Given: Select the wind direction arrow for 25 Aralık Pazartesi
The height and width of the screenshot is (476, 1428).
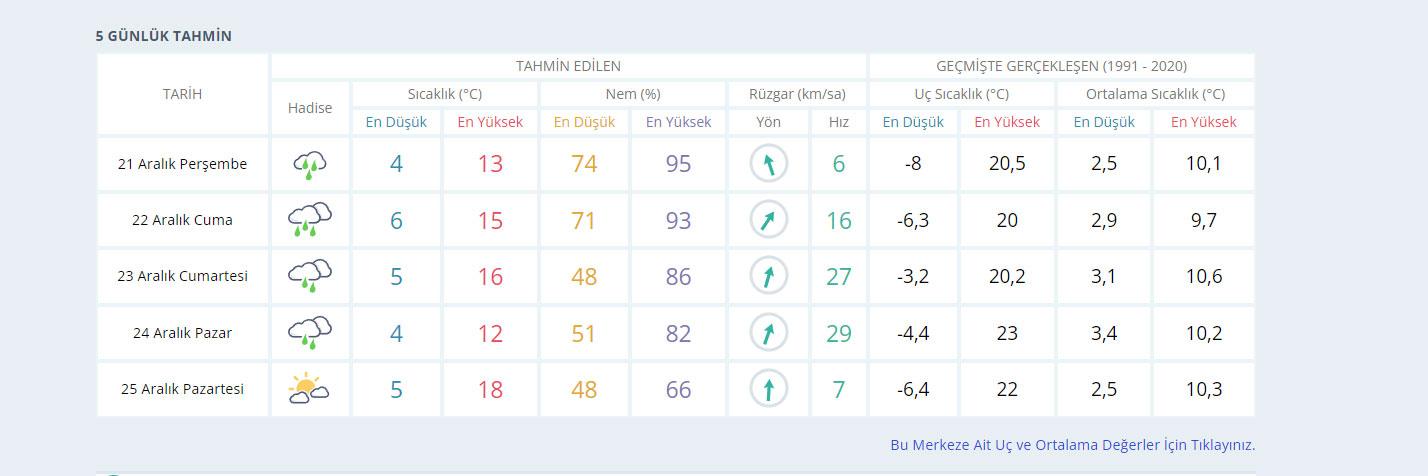Looking at the screenshot, I should coord(768,389).
